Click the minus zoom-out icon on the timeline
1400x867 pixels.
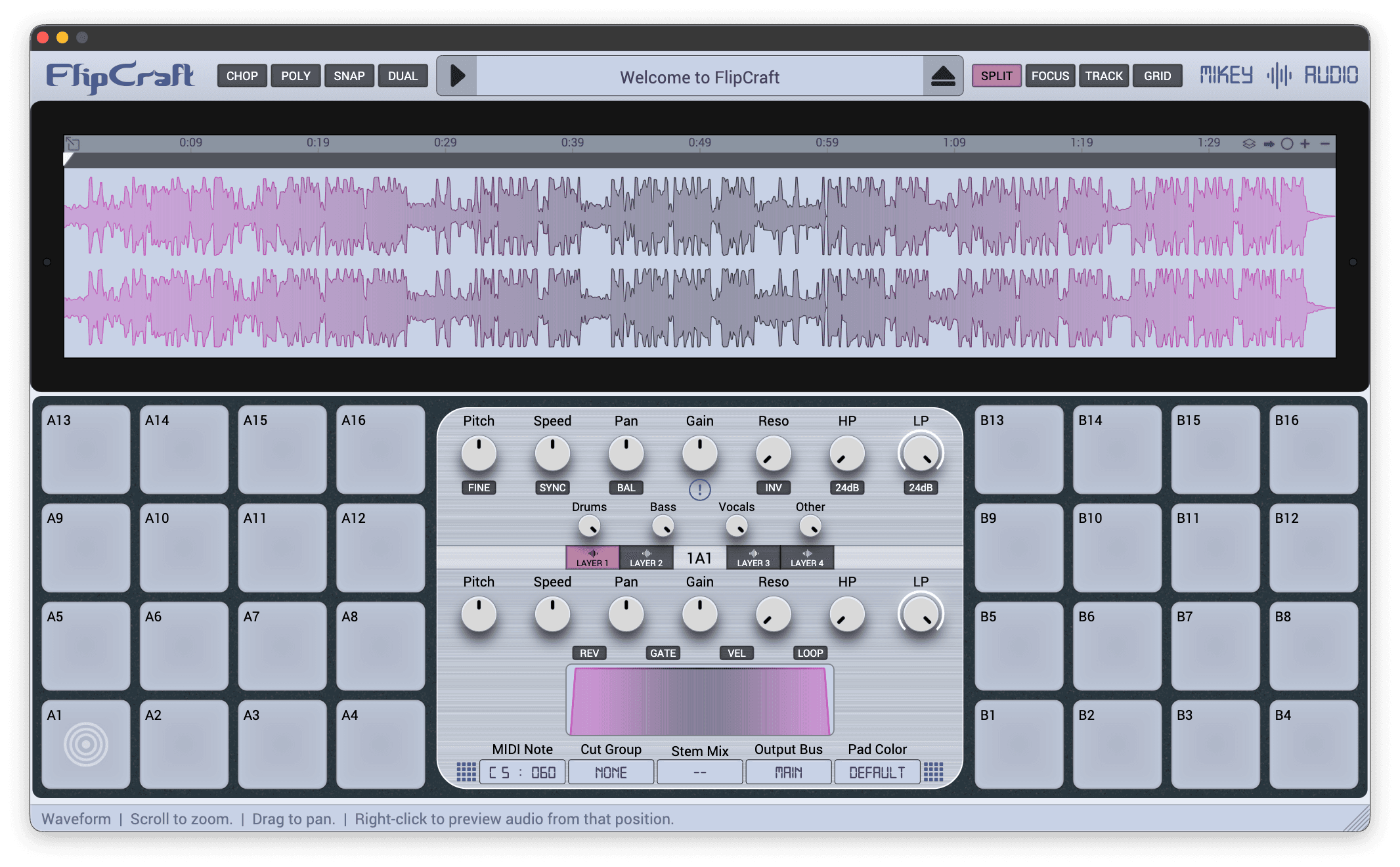1325,143
